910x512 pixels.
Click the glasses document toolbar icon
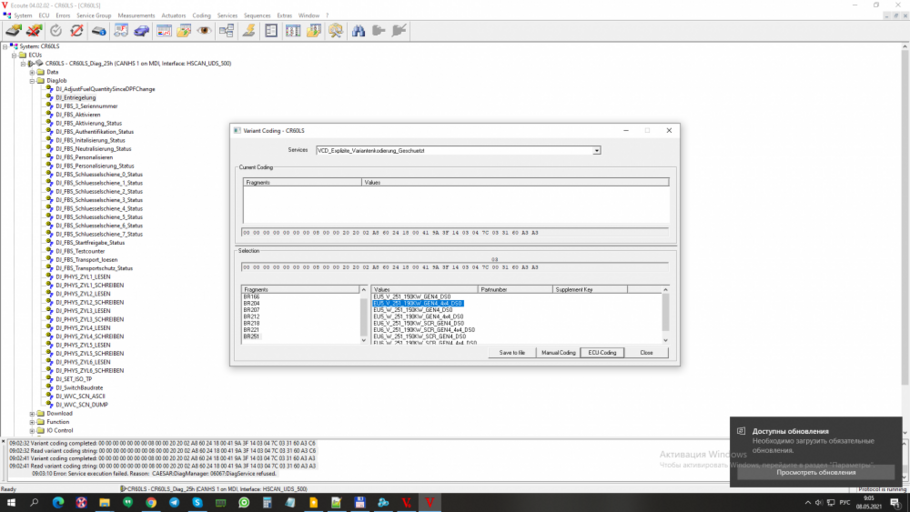tap(121, 31)
